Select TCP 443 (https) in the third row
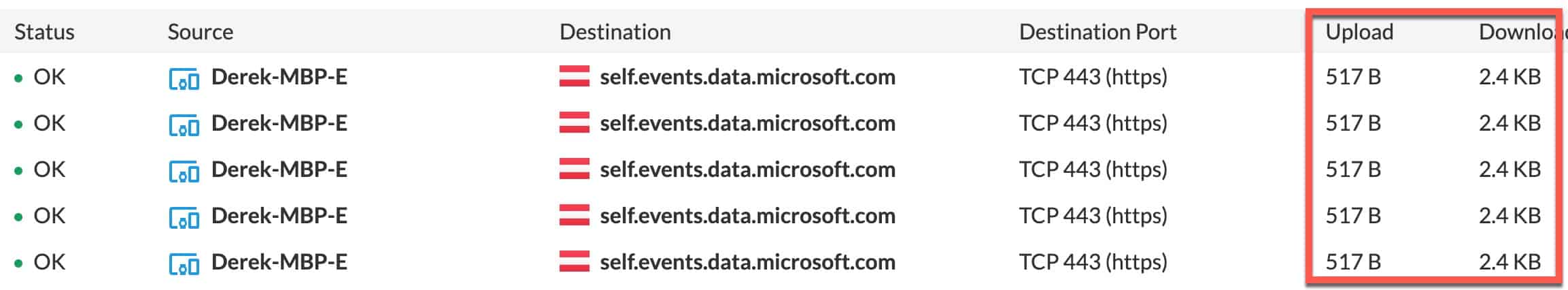 coord(1093,170)
